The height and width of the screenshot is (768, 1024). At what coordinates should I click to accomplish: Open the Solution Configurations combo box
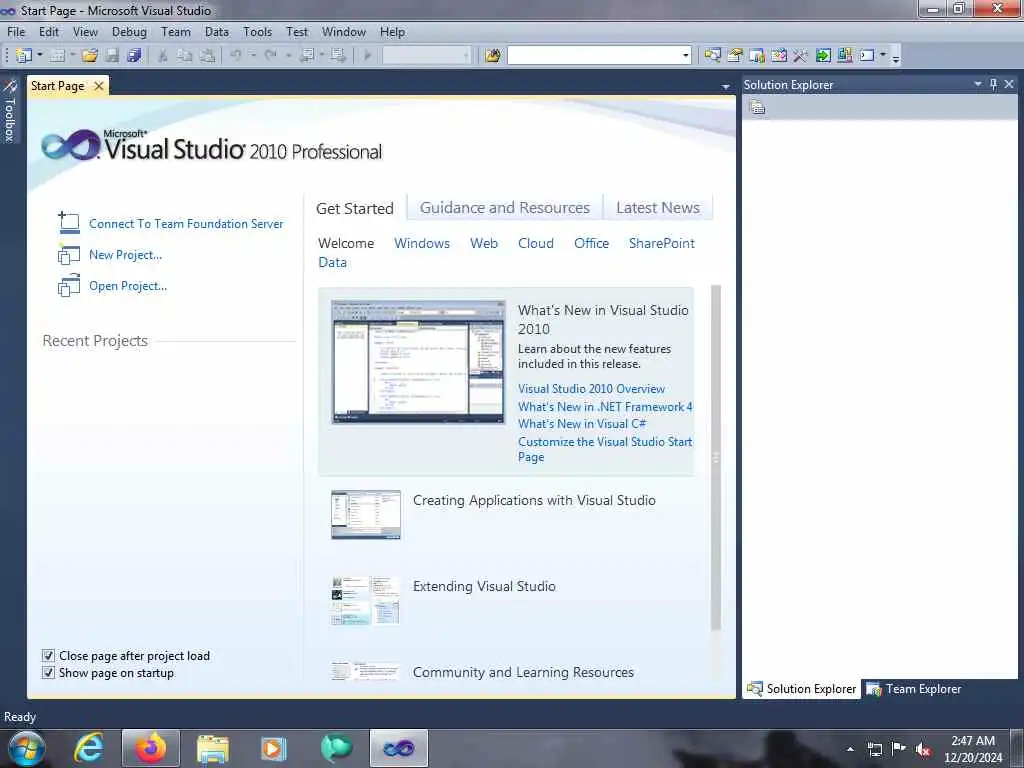426,56
